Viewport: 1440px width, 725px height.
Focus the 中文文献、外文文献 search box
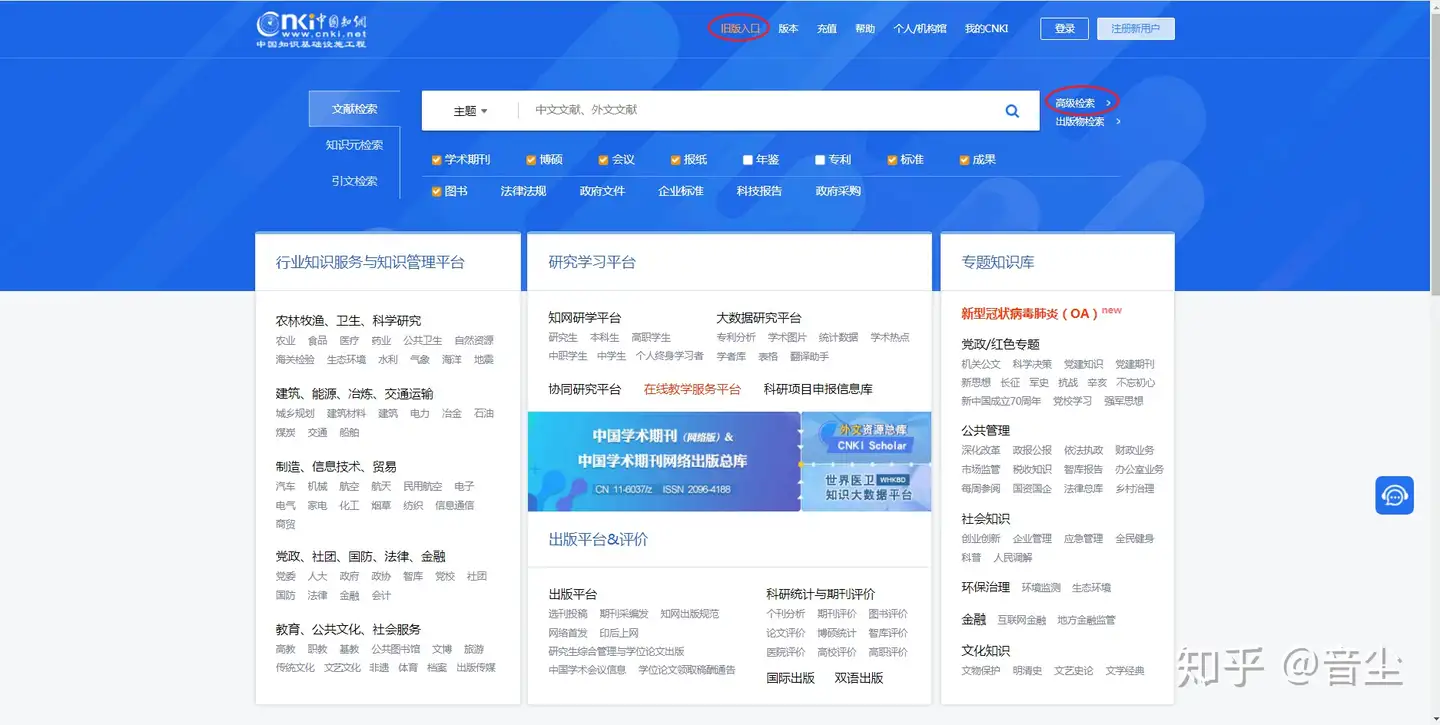pos(755,111)
